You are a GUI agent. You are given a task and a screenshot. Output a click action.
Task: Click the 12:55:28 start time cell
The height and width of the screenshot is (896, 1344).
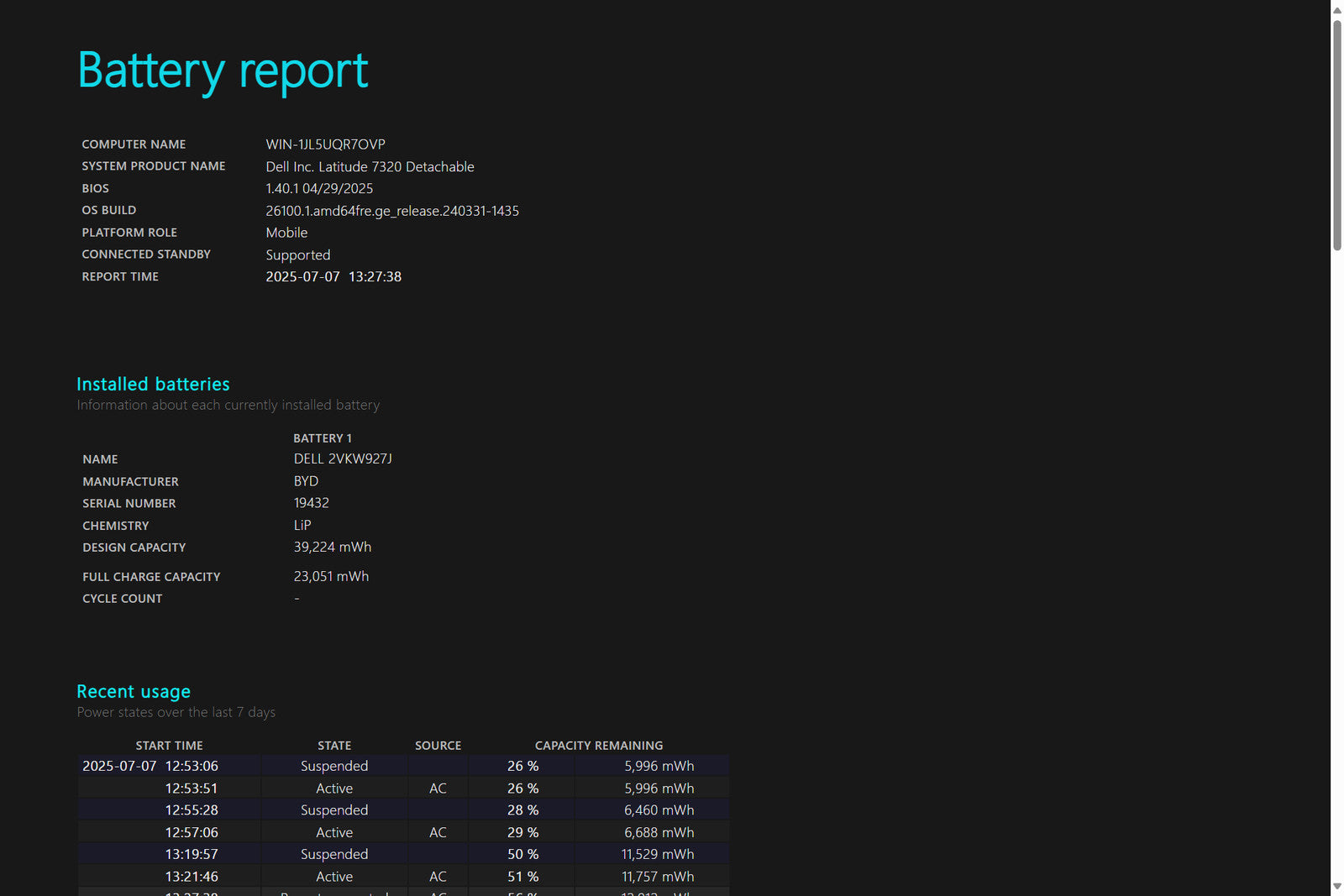(192, 810)
